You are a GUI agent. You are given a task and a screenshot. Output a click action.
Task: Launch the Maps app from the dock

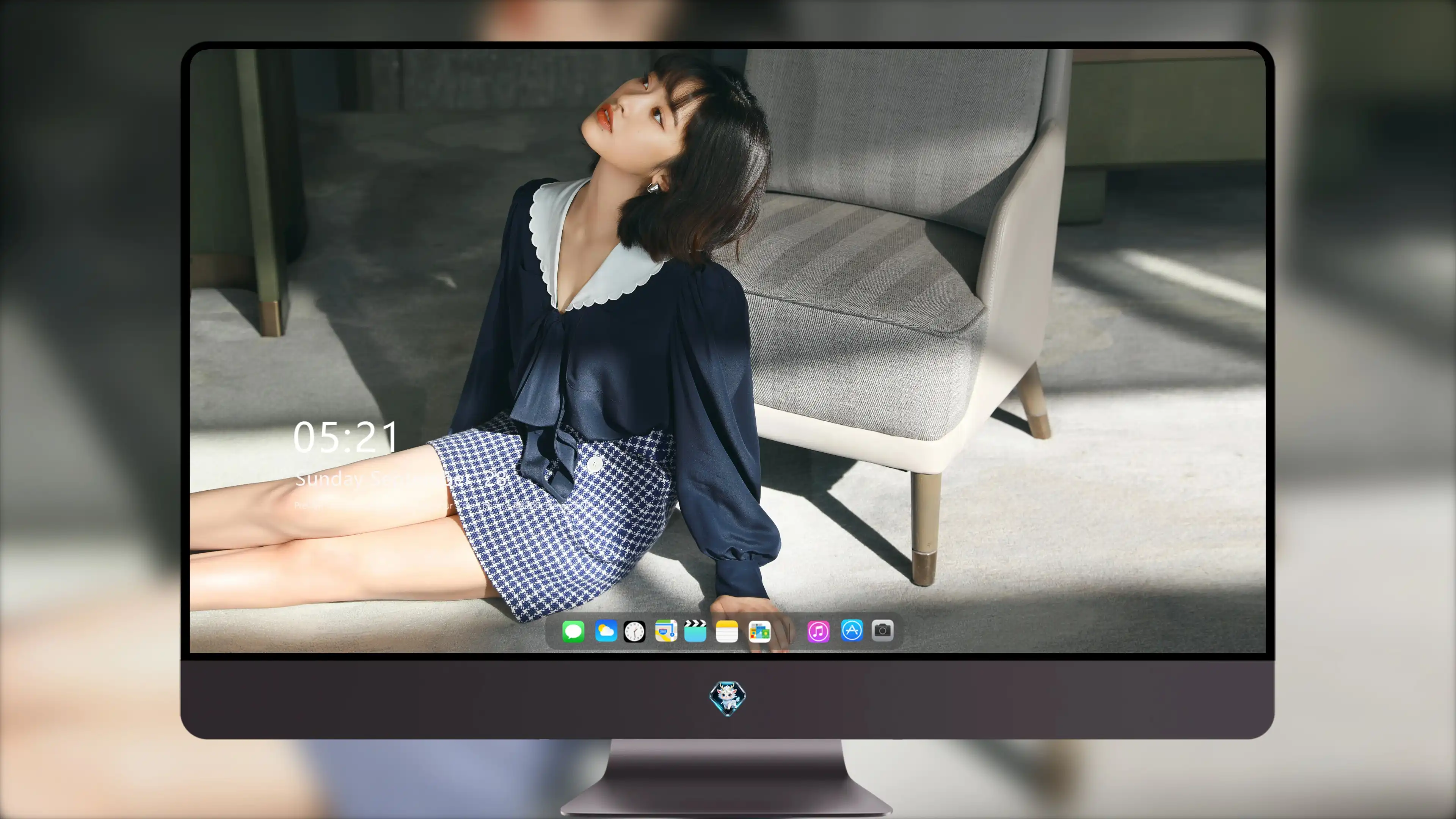click(x=666, y=631)
